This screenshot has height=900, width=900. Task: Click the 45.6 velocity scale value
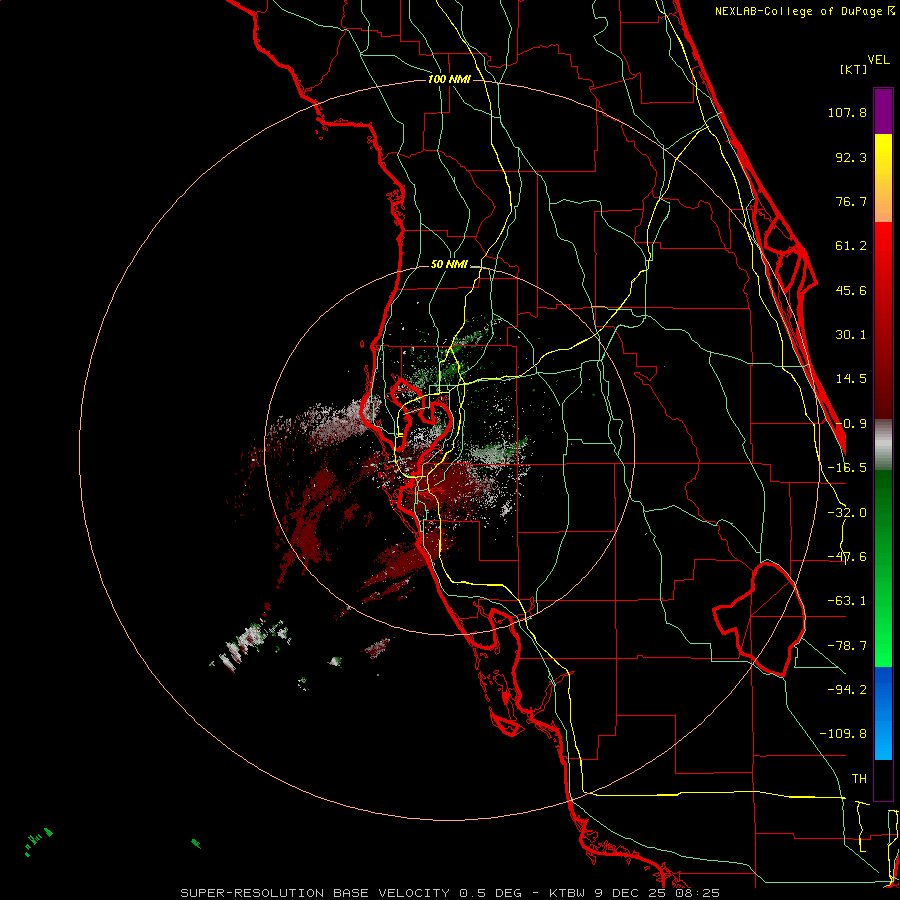click(851, 290)
